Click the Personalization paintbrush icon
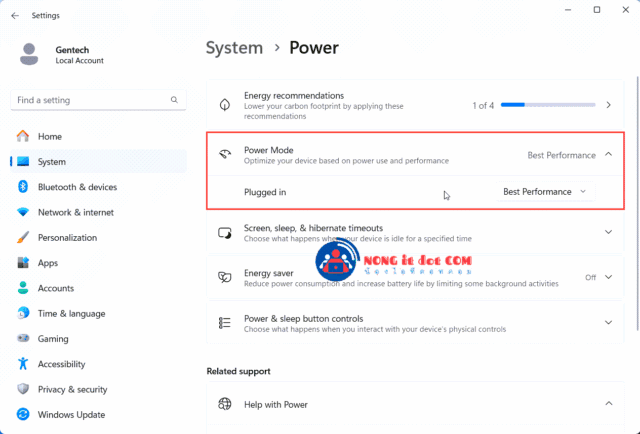This screenshot has width=640, height=434. point(23,237)
